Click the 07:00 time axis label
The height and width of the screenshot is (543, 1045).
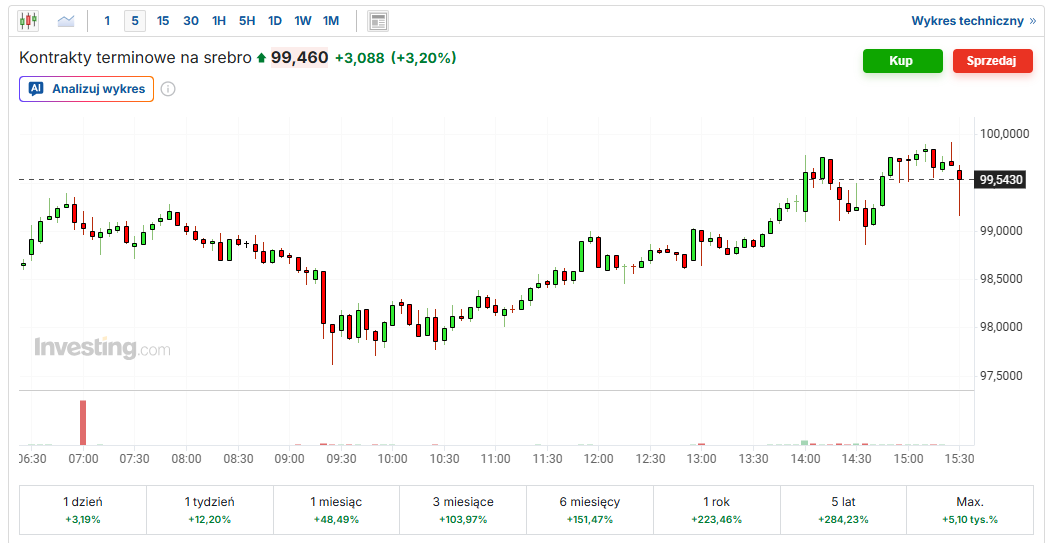click(x=83, y=458)
